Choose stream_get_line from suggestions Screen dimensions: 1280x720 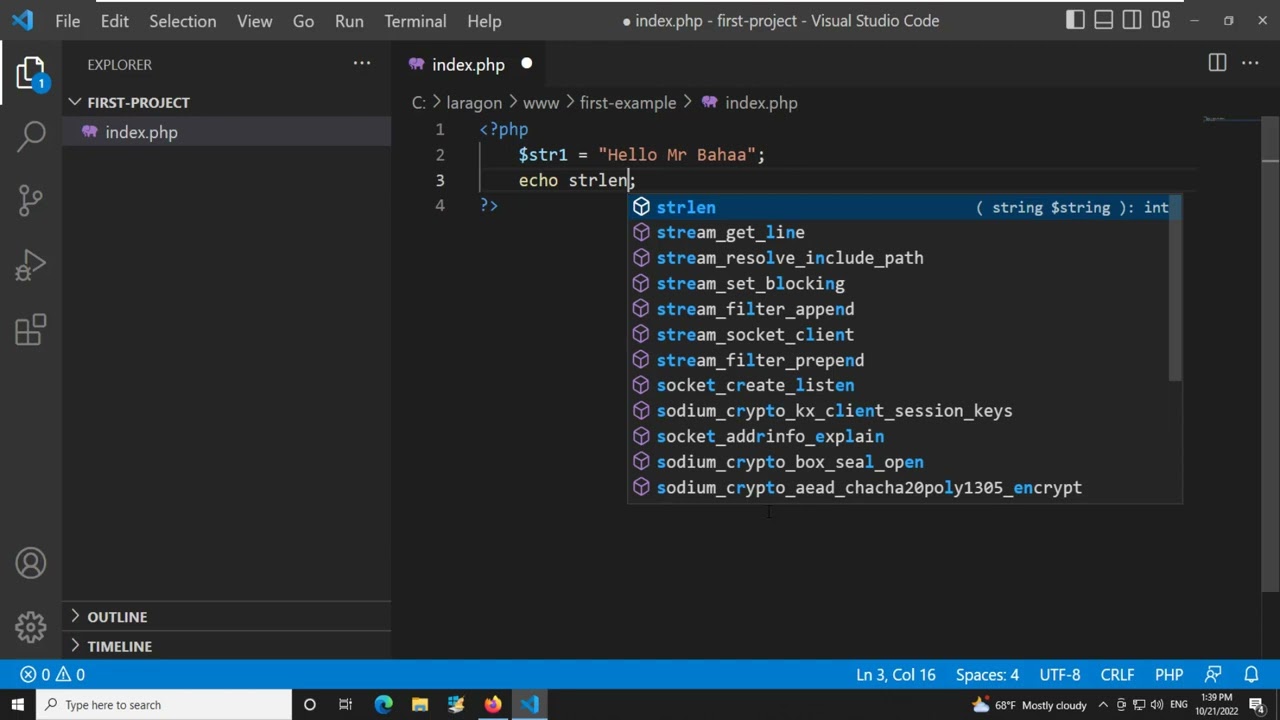click(898, 232)
